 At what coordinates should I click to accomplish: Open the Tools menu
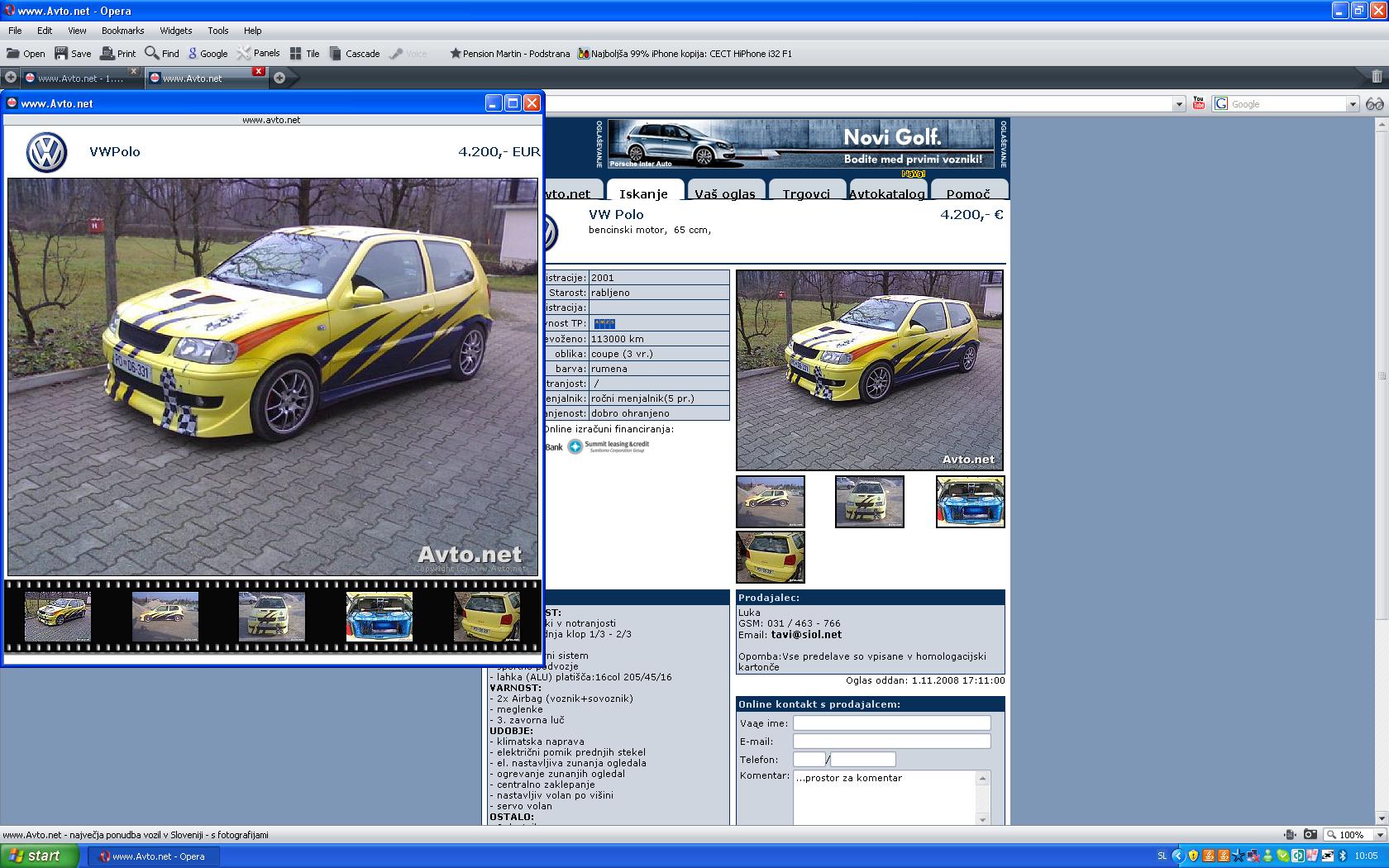(x=218, y=31)
